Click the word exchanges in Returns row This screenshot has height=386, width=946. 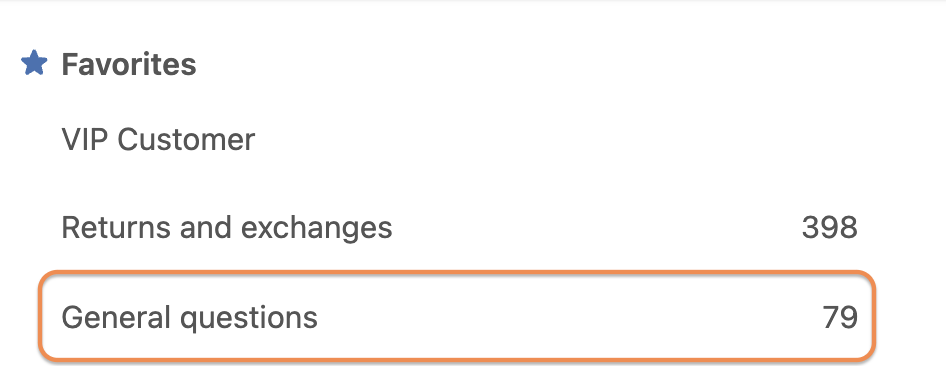[x=317, y=229]
